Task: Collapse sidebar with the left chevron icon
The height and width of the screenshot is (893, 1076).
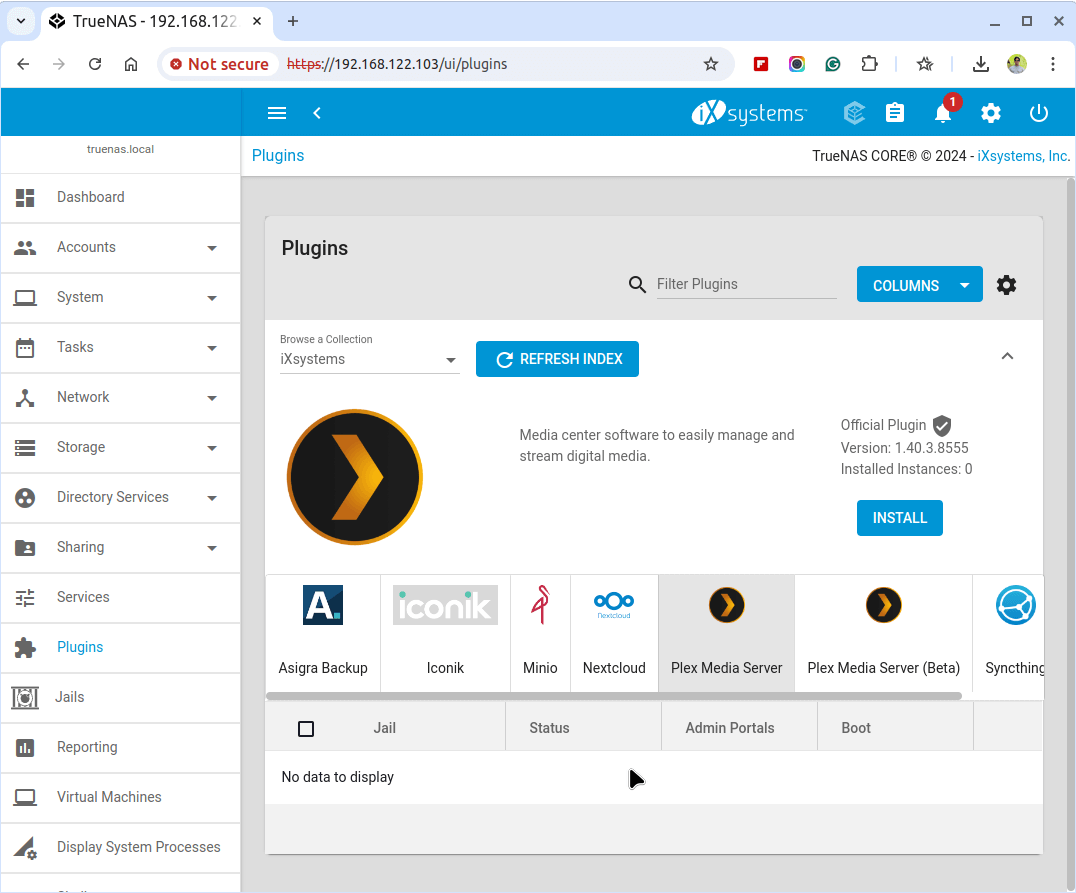Action: coord(317,113)
